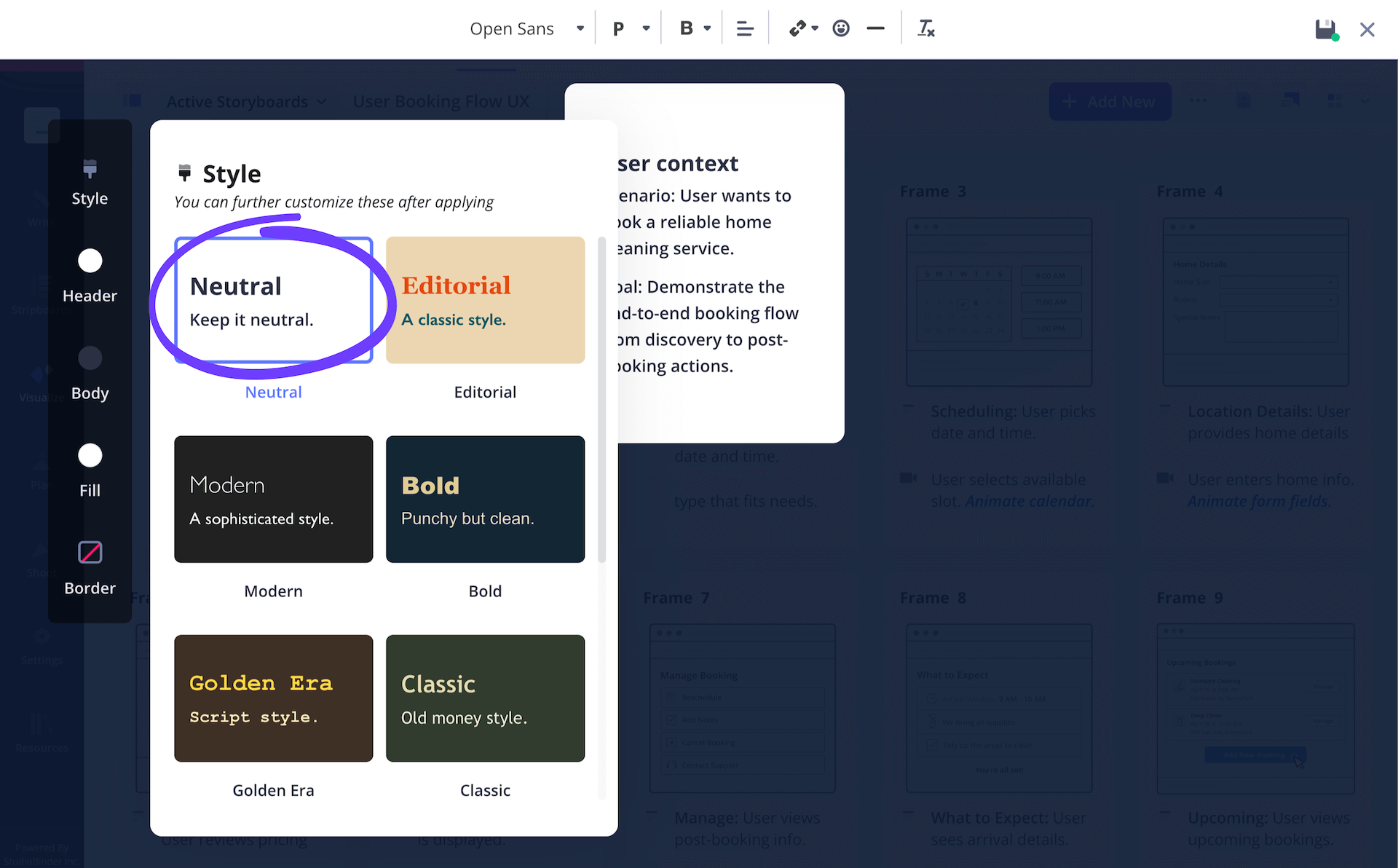1398x868 pixels.
Task: Choose the Golden Era script style
Action: coord(273,698)
